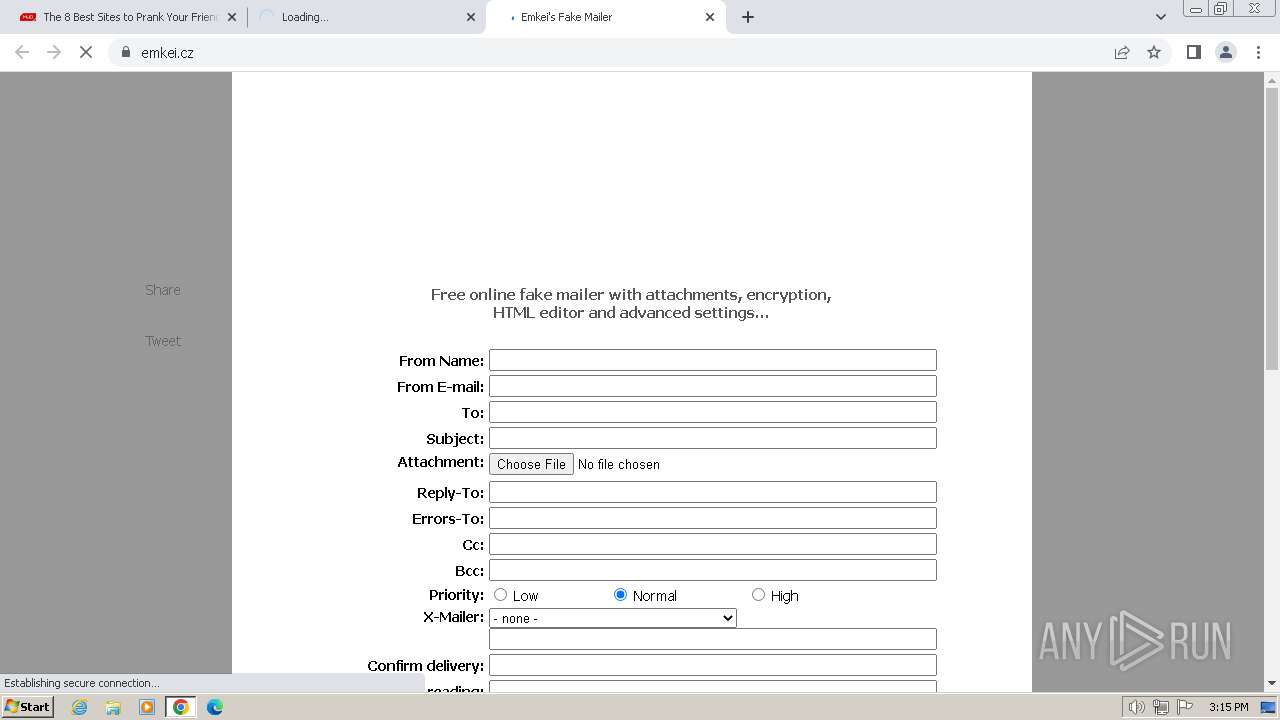Click the Choose File attachment button

531,464
